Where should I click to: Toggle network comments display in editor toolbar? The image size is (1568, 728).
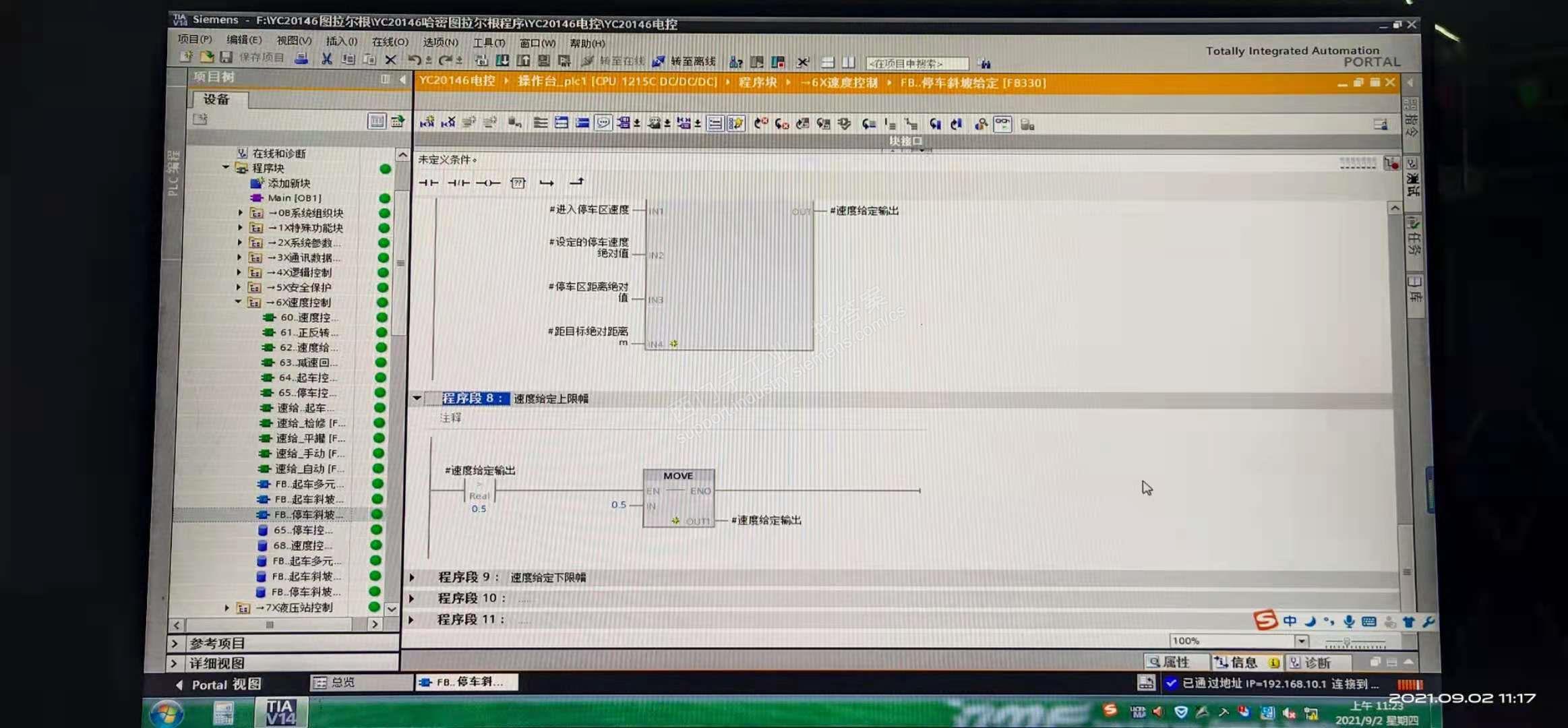tap(603, 123)
